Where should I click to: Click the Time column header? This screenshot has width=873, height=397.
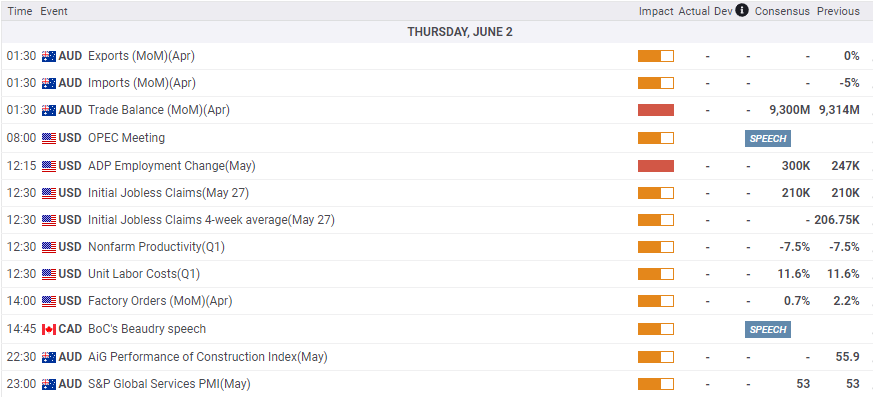pos(19,11)
